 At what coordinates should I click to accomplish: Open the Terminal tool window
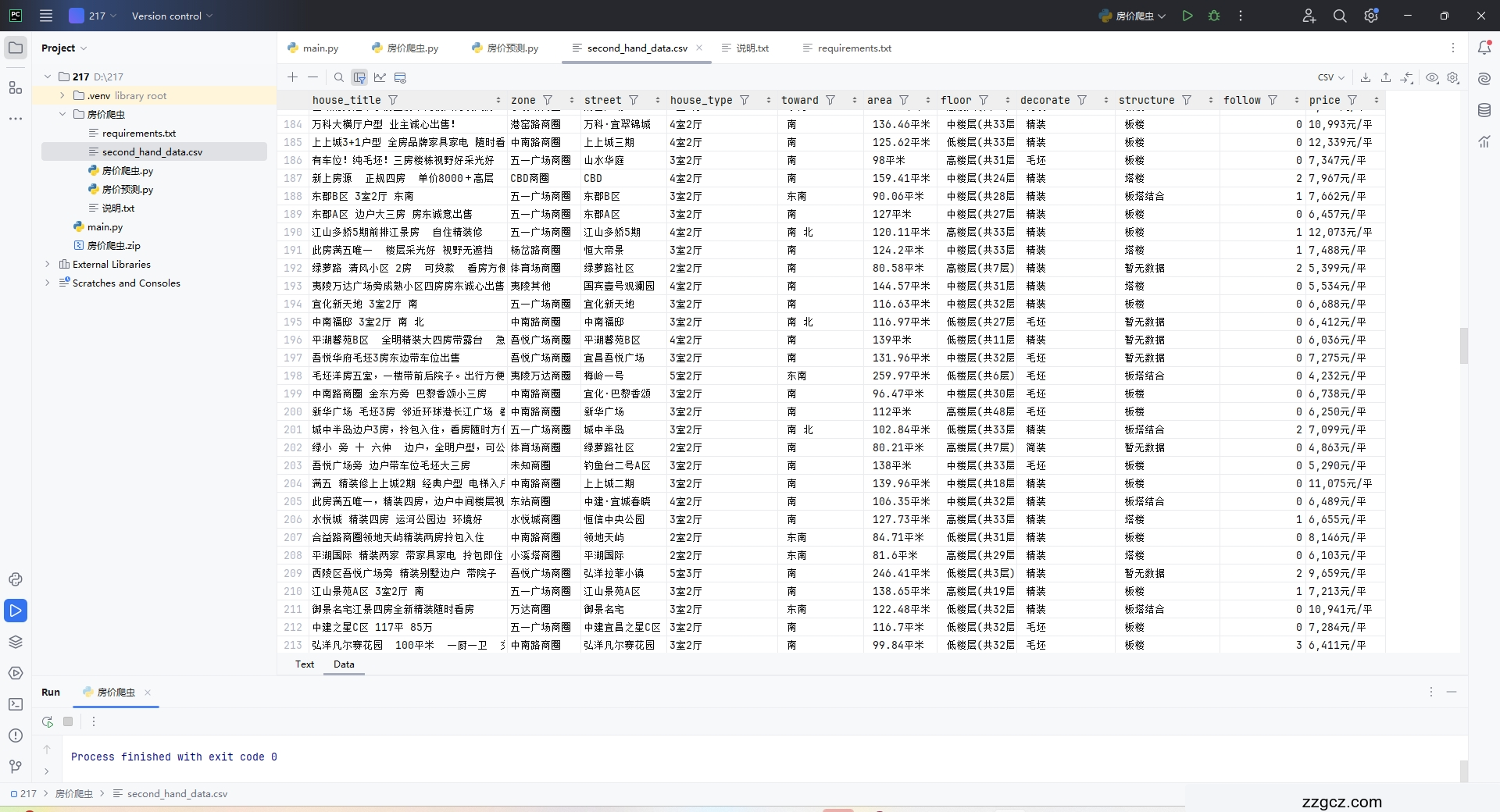tap(15, 704)
